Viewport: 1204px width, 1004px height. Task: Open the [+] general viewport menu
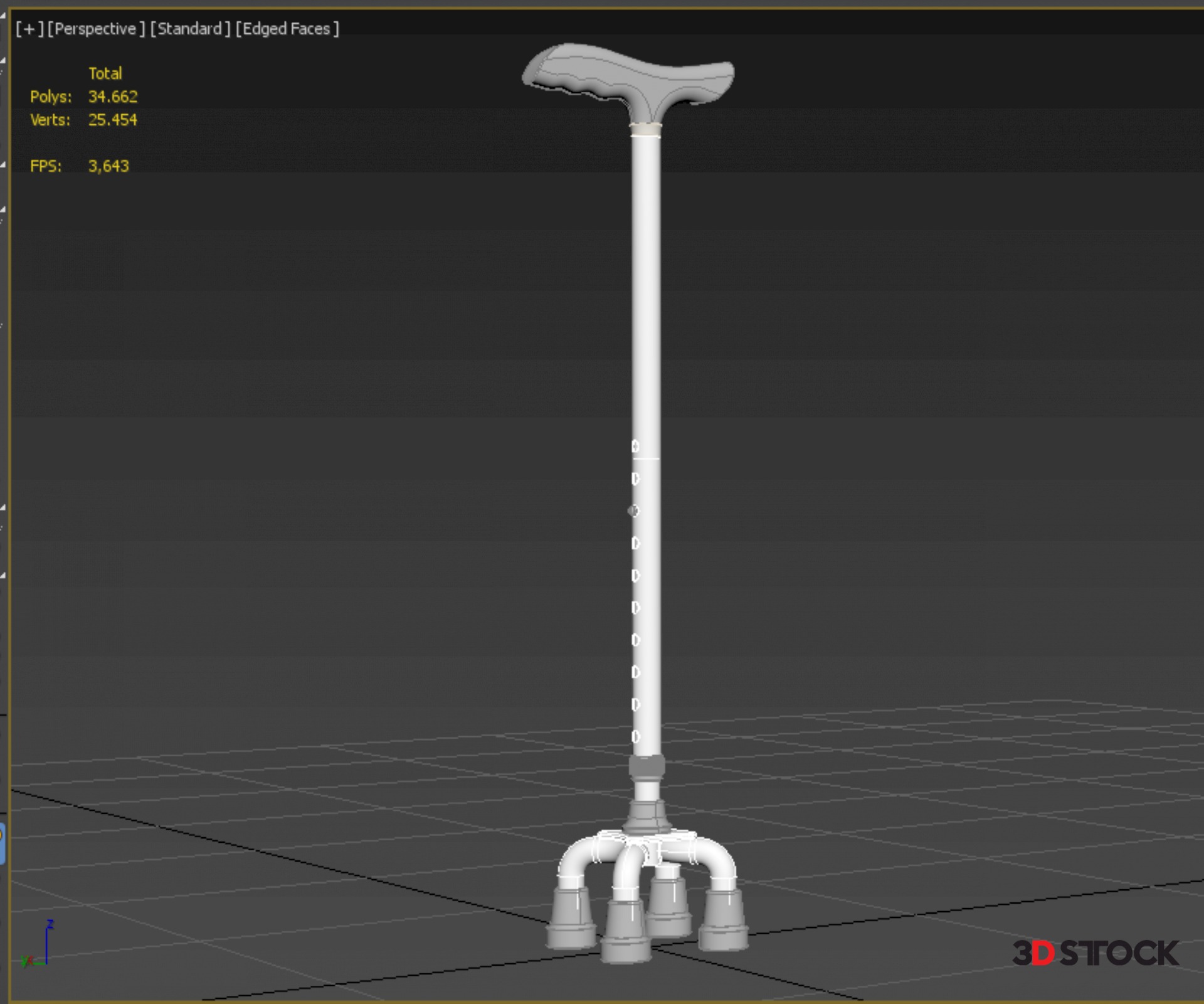tap(29, 29)
